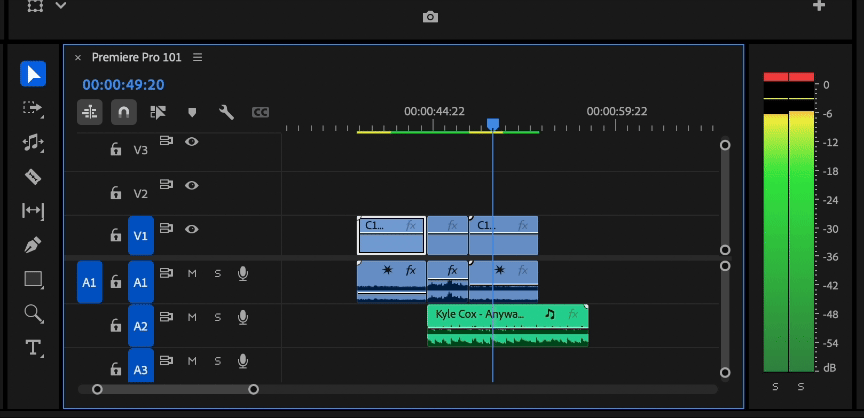Toggle track lock on V3
The width and height of the screenshot is (864, 418).
click(x=115, y=149)
